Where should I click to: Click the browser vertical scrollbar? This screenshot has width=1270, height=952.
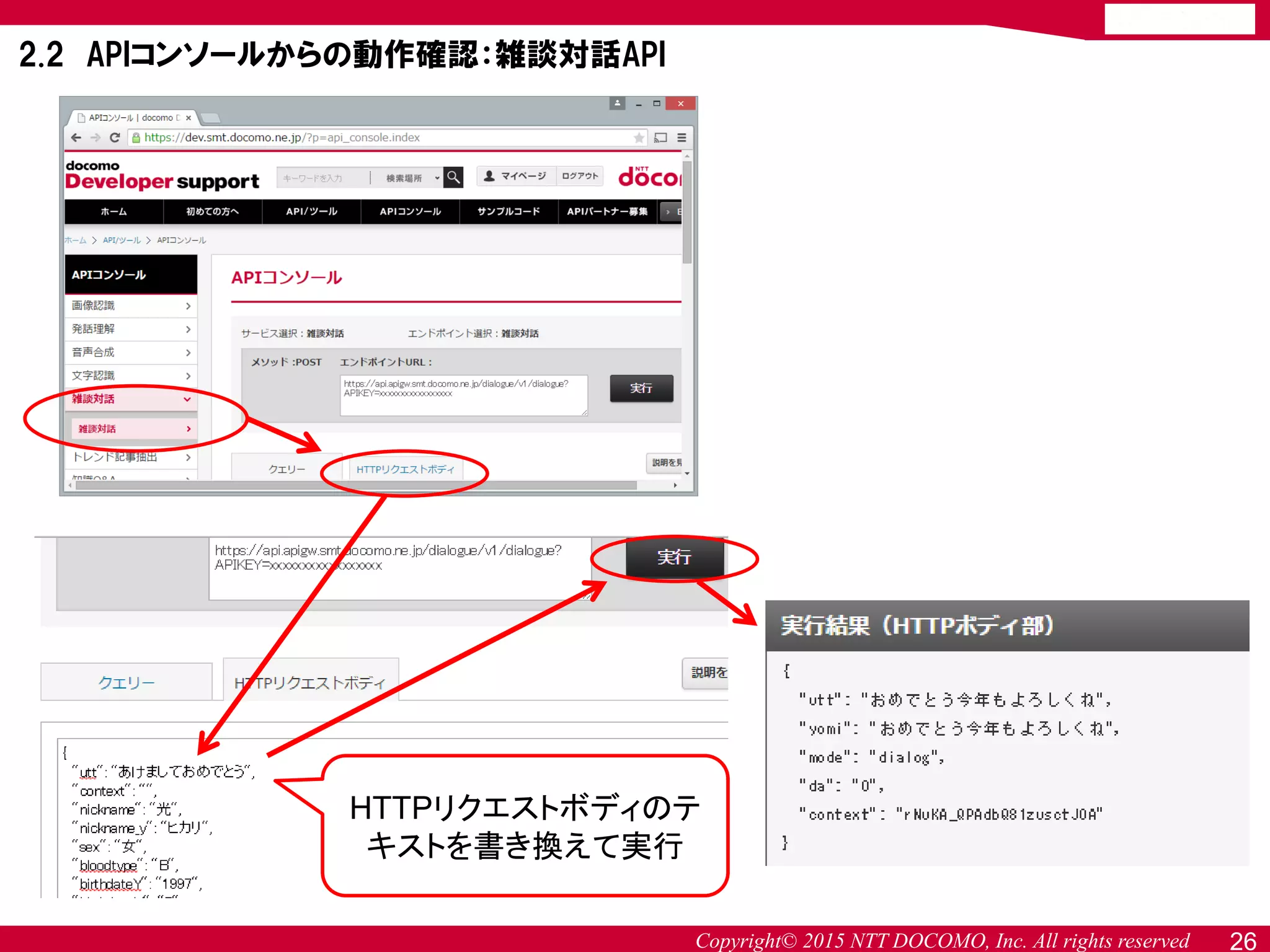(x=687, y=214)
